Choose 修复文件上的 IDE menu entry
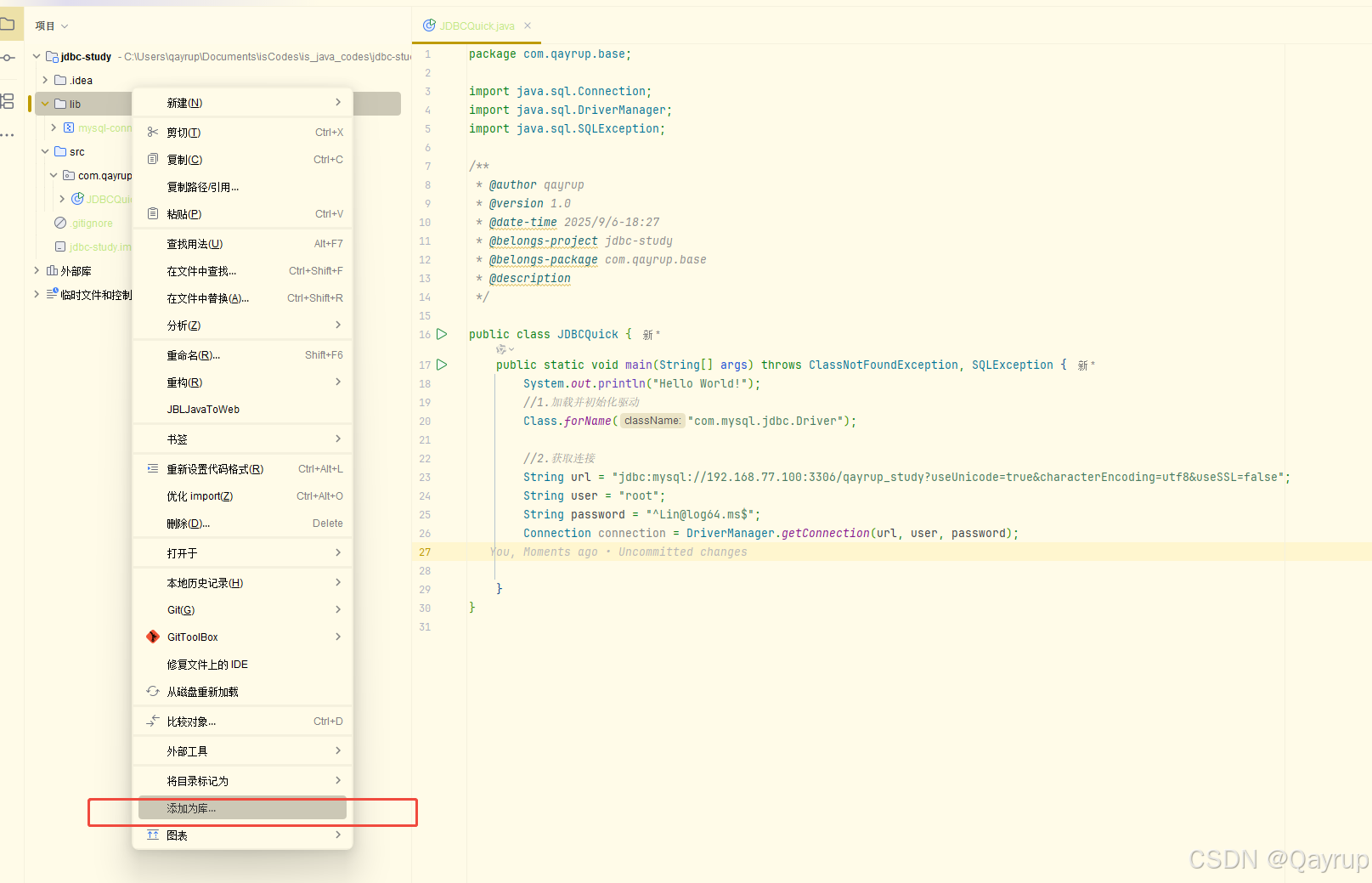 point(243,664)
